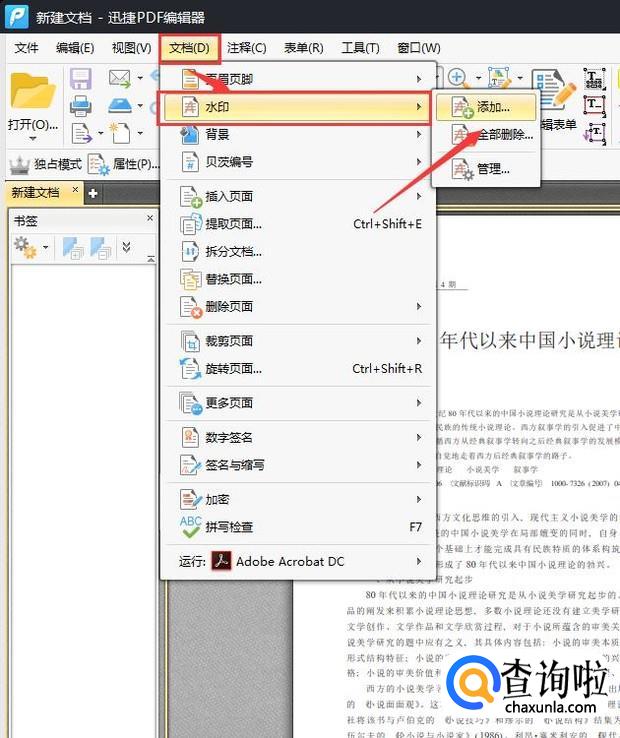Close the 新建文档 tab
620x738 pixels.
click(75, 189)
